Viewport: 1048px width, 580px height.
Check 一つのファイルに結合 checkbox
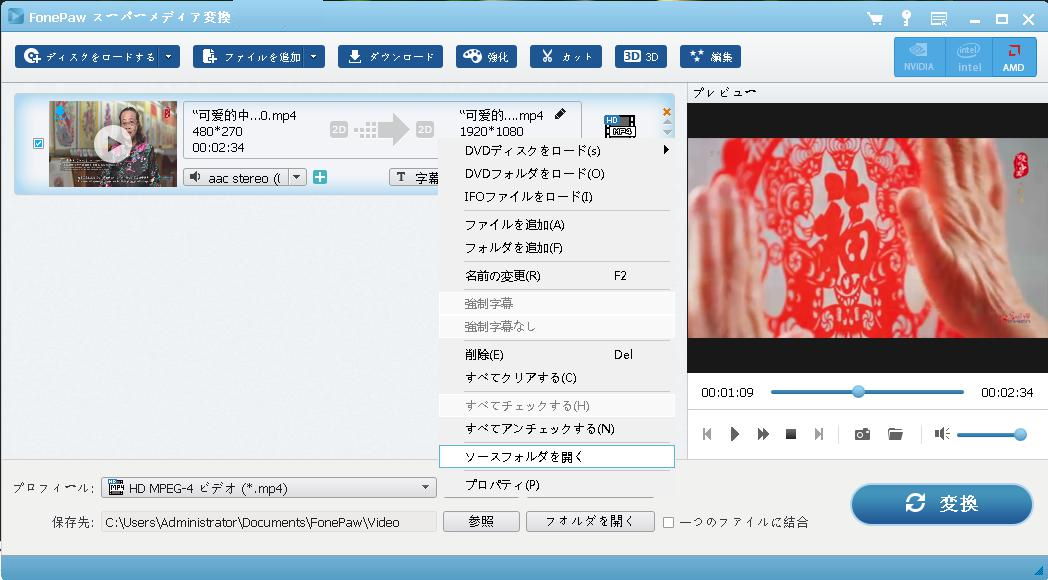click(668, 523)
